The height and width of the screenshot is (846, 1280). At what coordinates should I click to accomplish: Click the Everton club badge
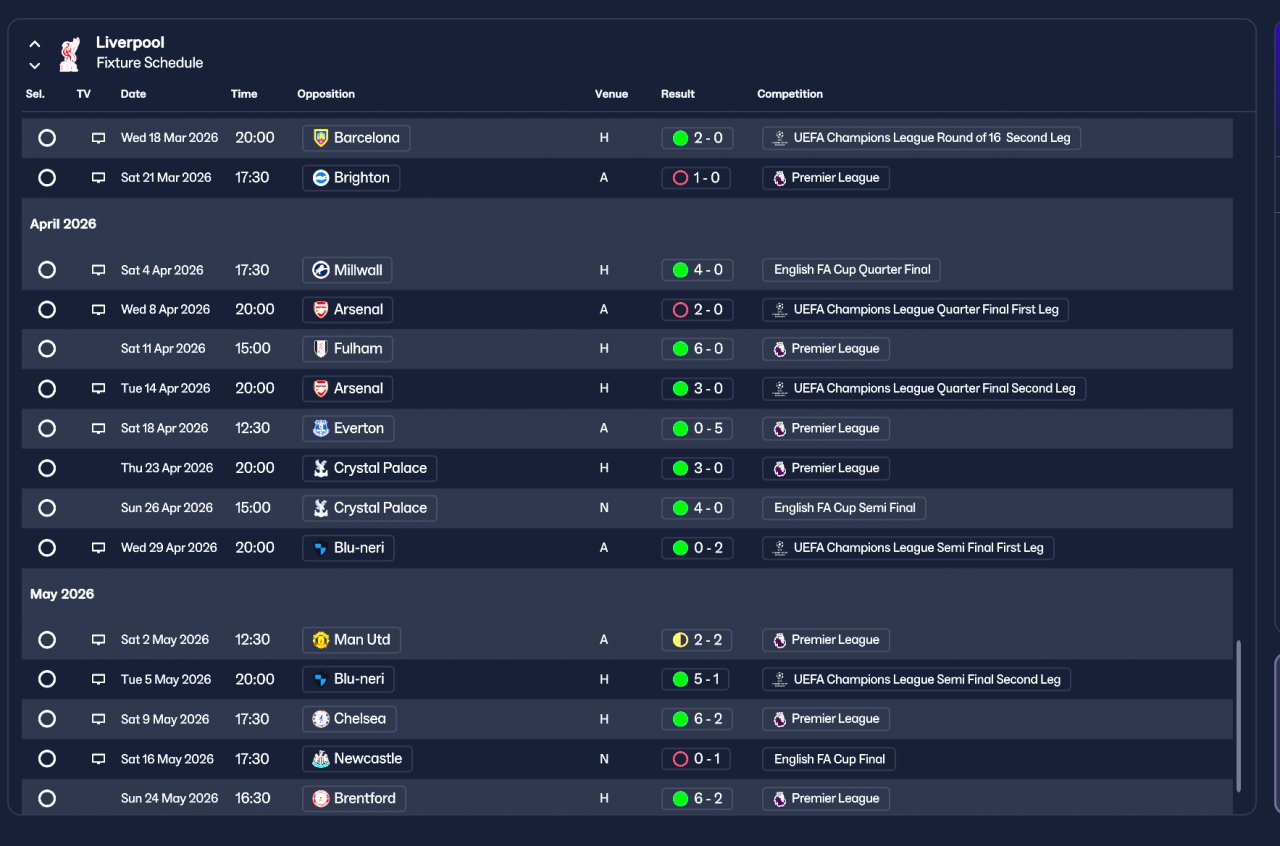pyautogui.click(x=320, y=429)
